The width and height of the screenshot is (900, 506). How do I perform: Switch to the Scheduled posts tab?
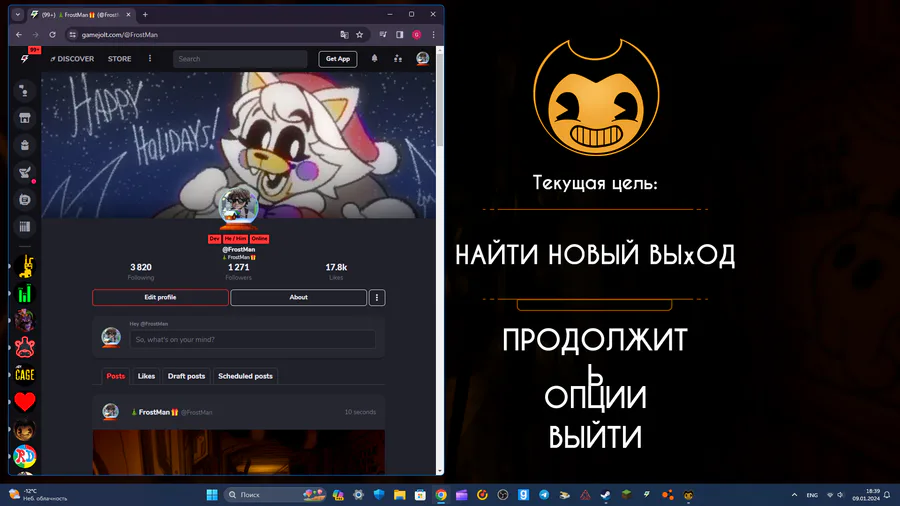pos(245,376)
